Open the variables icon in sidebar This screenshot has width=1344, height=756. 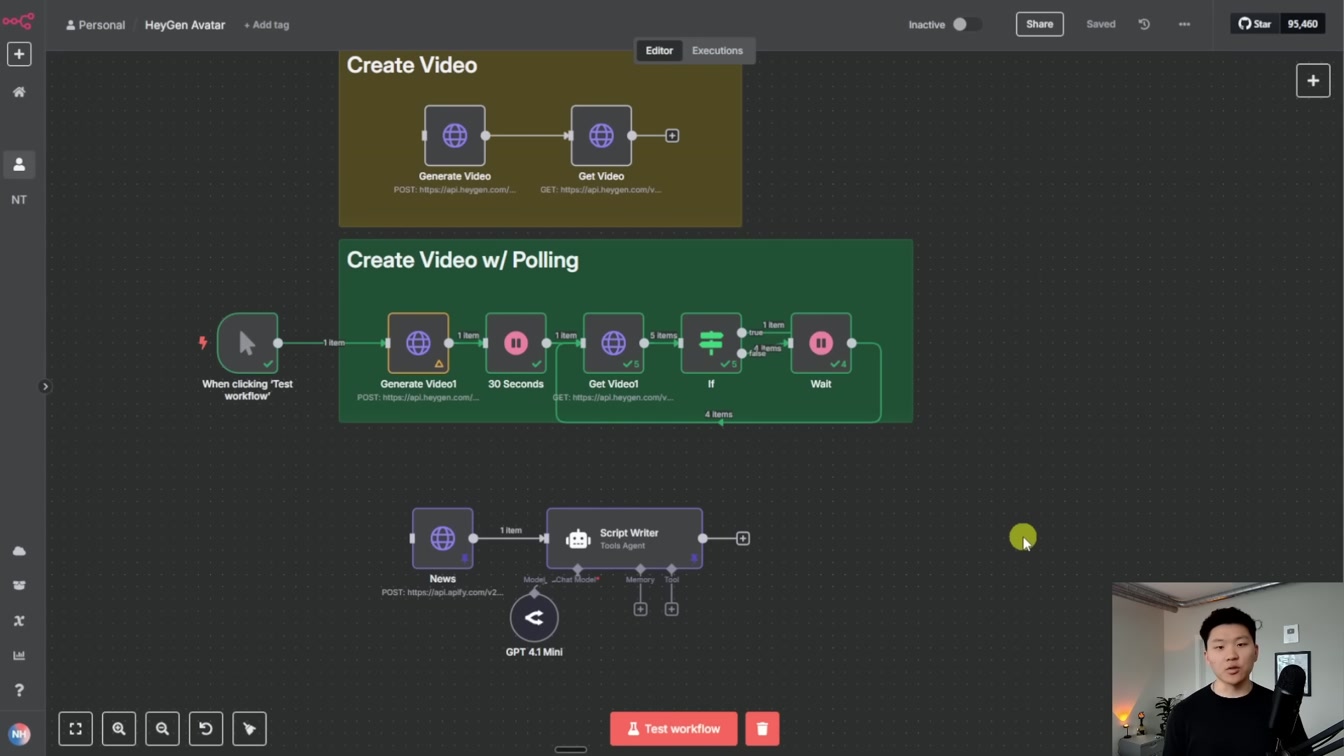(19, 621)
